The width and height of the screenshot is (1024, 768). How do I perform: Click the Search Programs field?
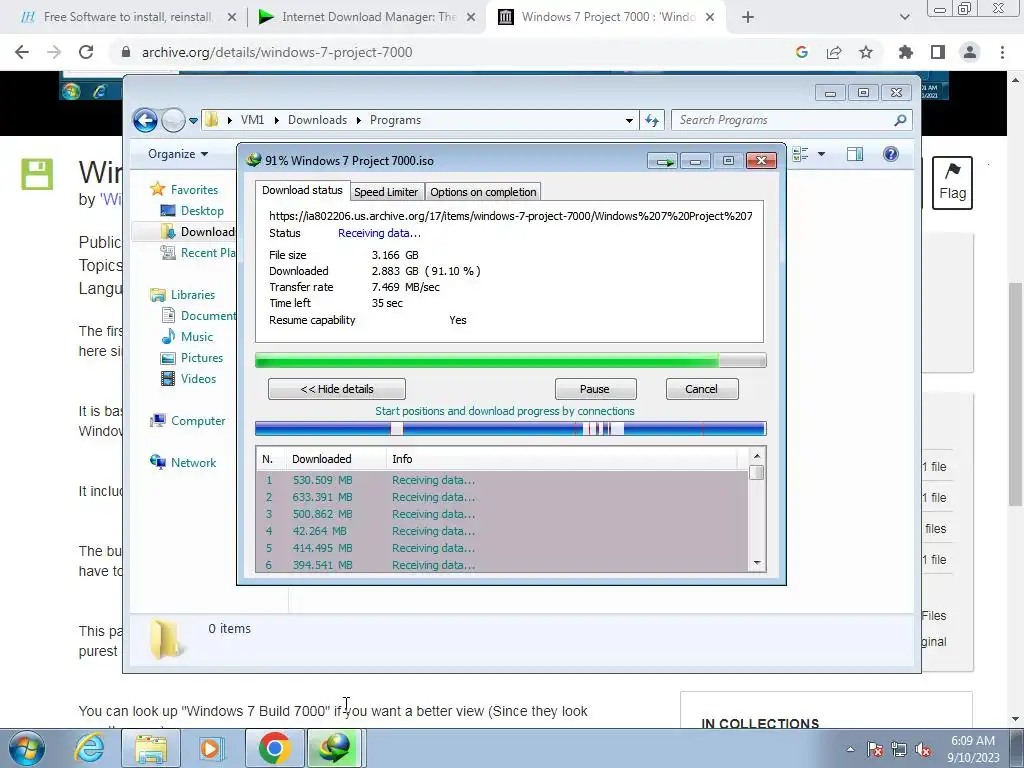point(790,120)
